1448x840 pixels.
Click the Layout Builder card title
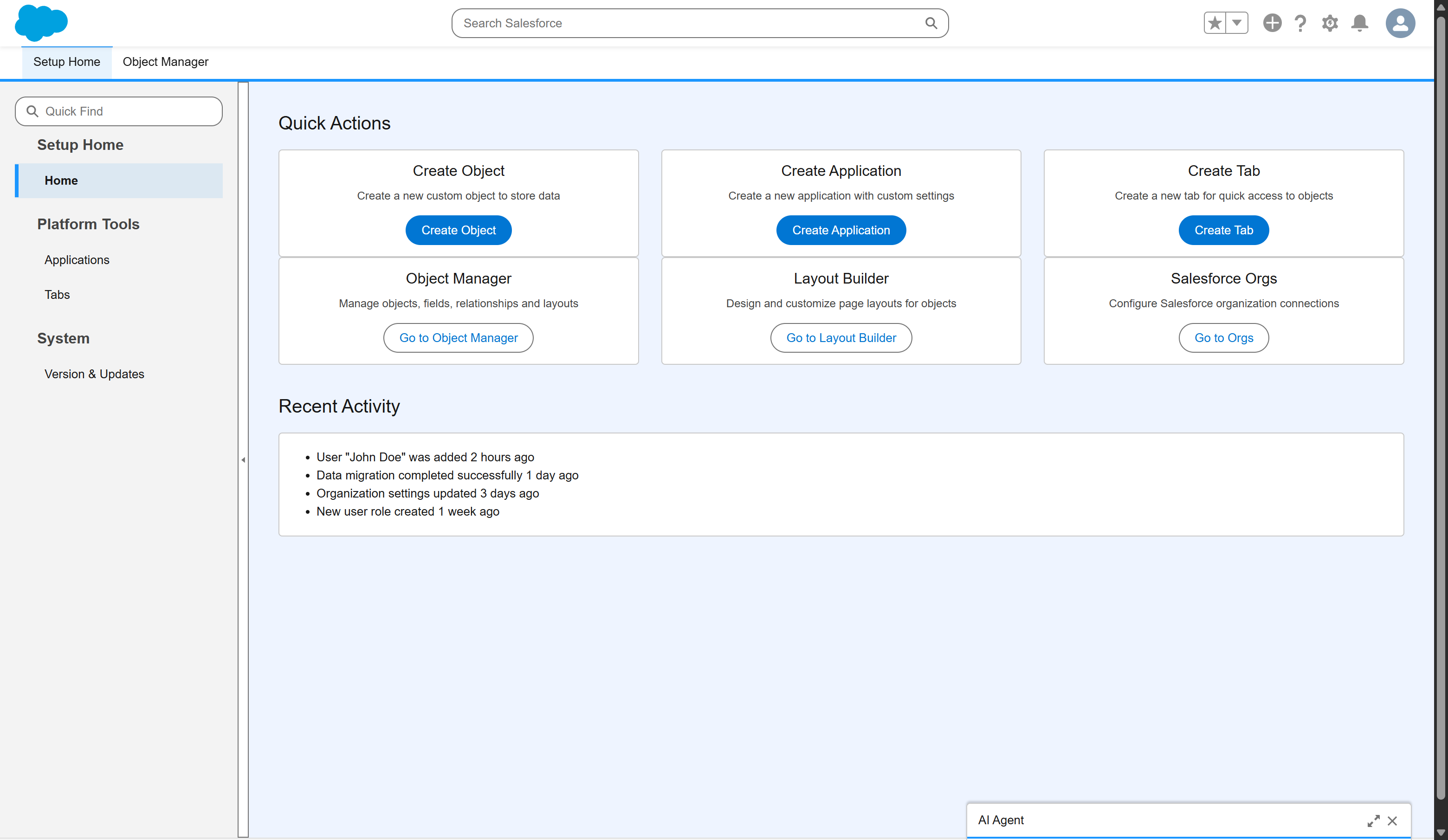(x=841, y=278)
